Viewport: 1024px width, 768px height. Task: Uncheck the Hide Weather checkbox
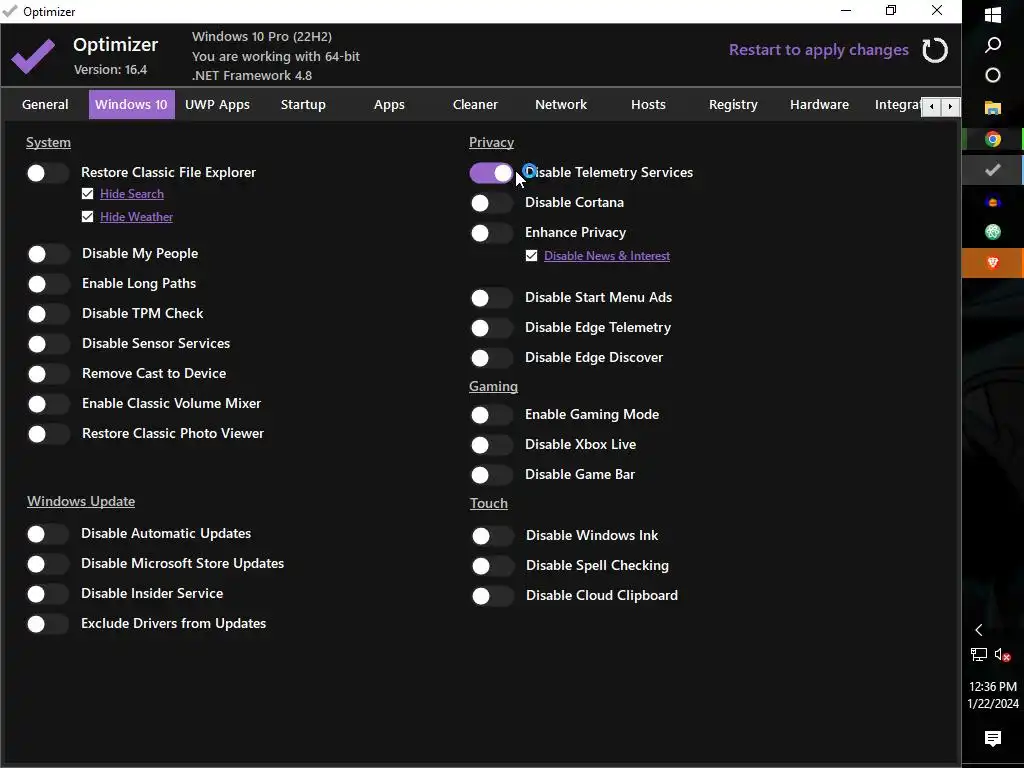tap(88, 217)
